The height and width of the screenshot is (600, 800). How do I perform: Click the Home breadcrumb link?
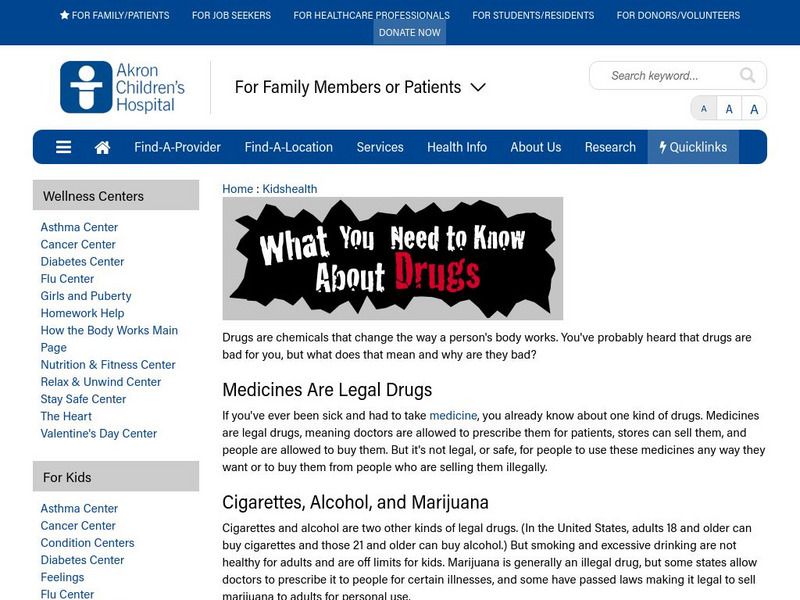[237, 189]
